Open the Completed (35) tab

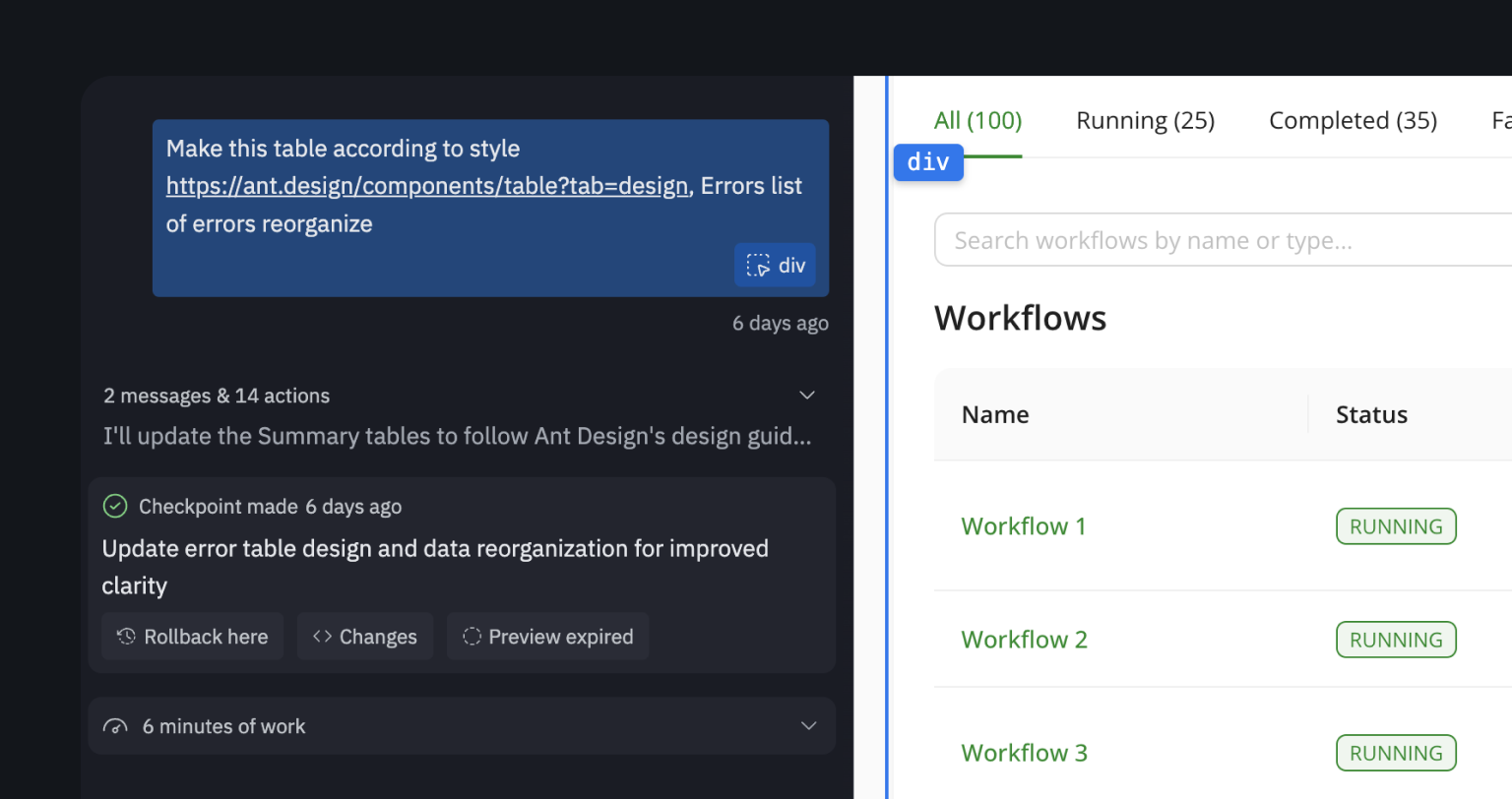1353,119
